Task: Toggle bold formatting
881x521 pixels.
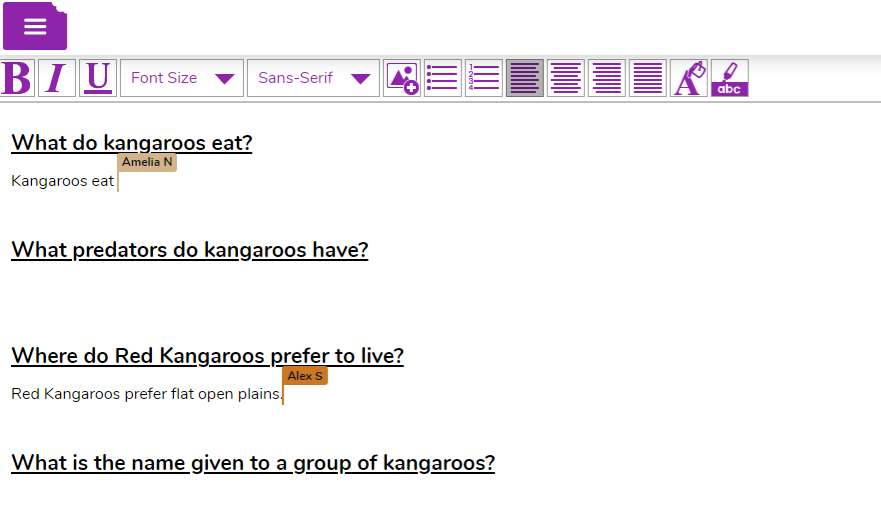Action: click(17, 78)
